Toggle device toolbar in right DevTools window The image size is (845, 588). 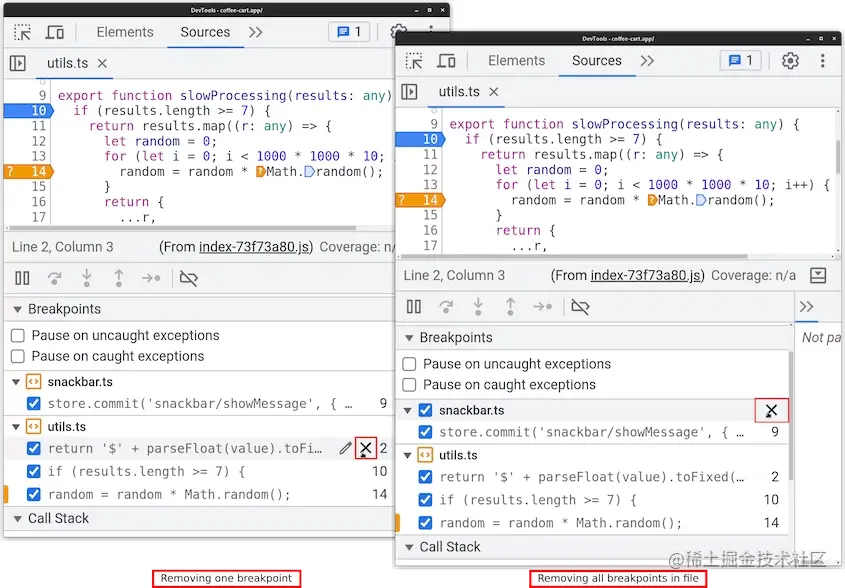point(446,61)
